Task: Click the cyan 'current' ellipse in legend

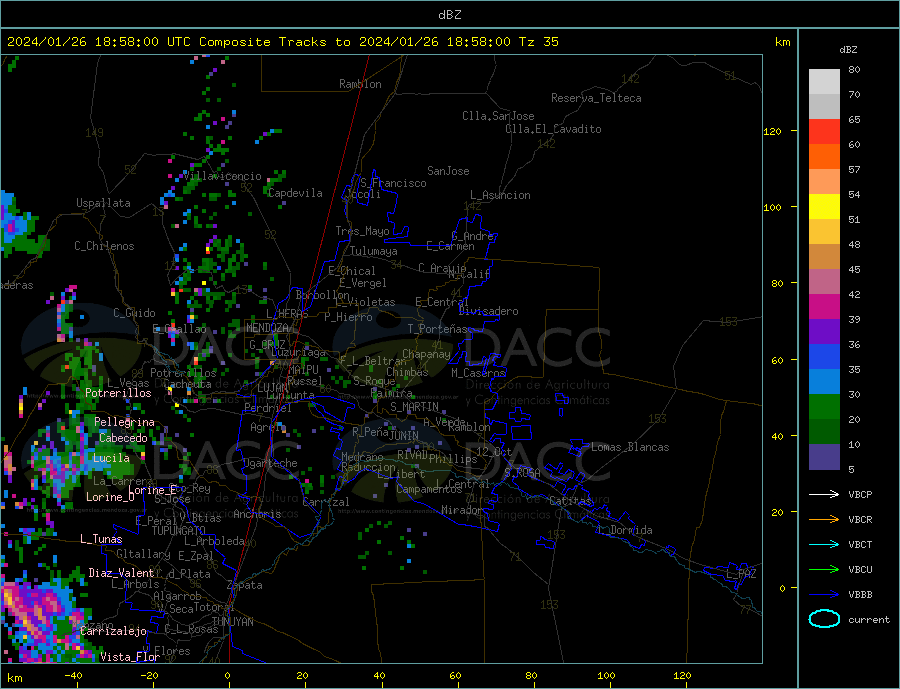Action: click(x=824, y=619)
